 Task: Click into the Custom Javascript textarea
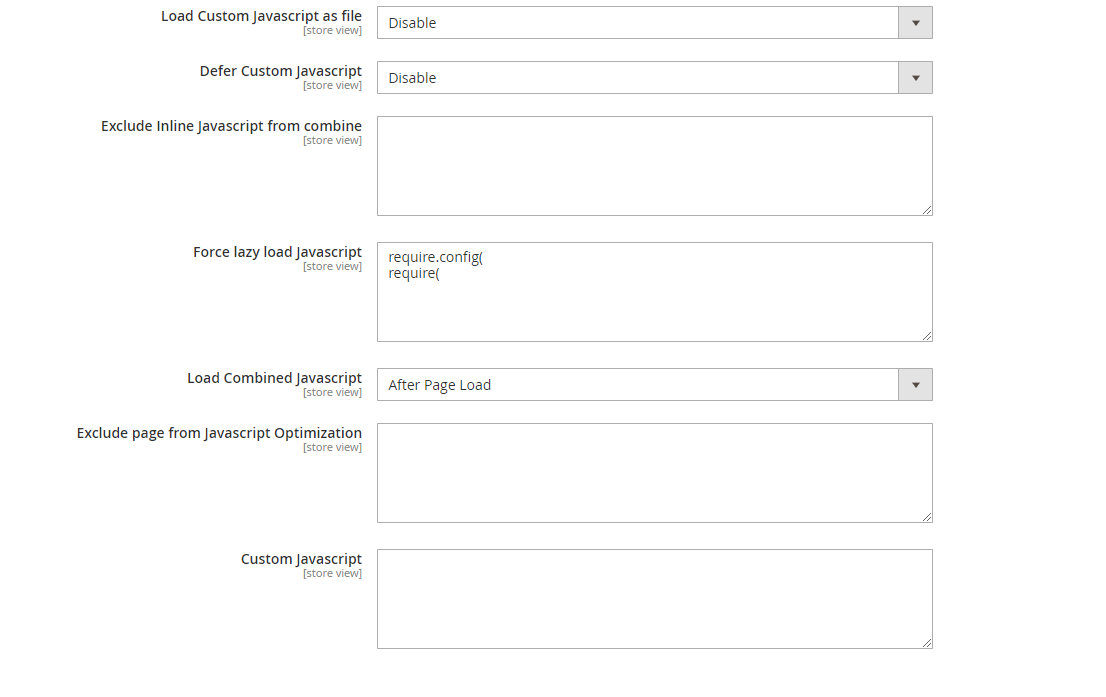(x=654, y=599)
